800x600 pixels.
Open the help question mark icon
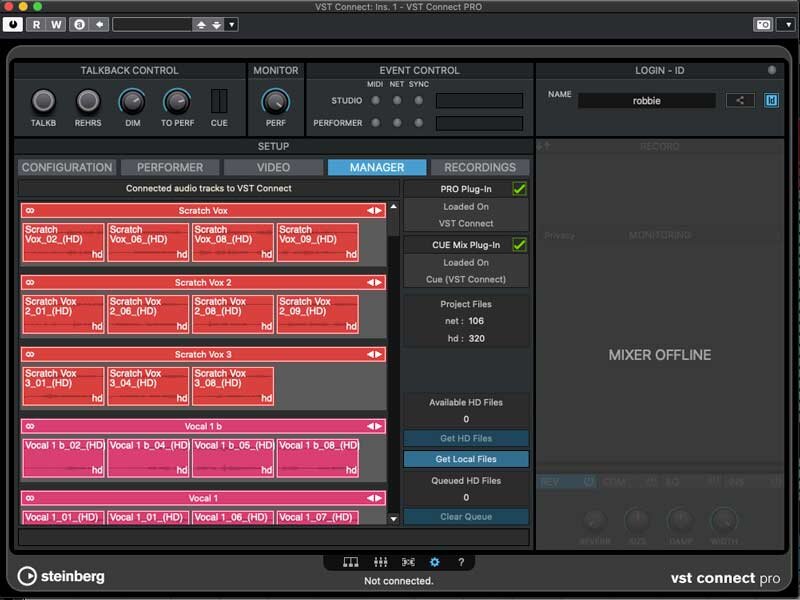[461, 562]
